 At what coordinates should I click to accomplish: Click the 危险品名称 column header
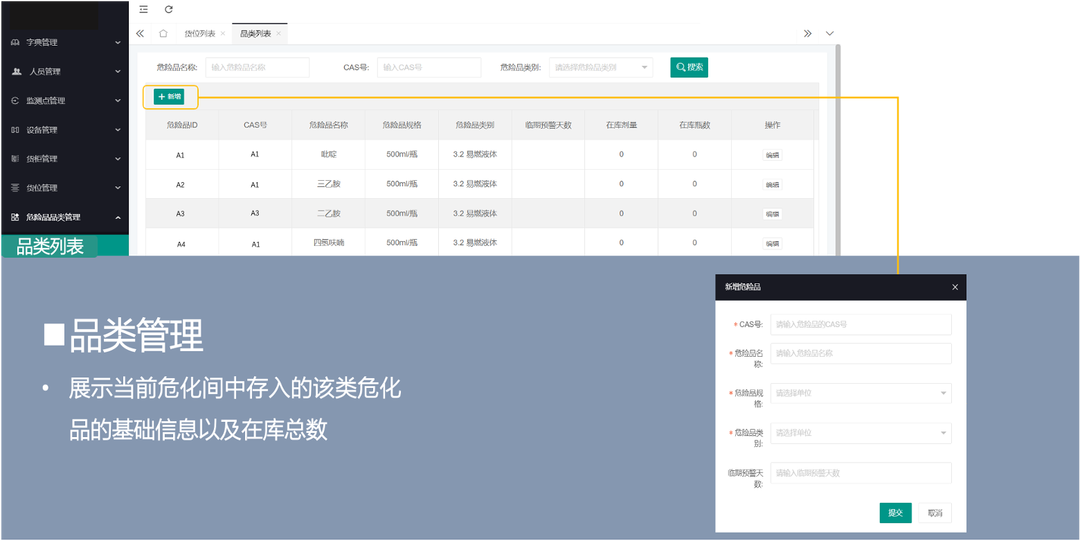tap(329, 125)
